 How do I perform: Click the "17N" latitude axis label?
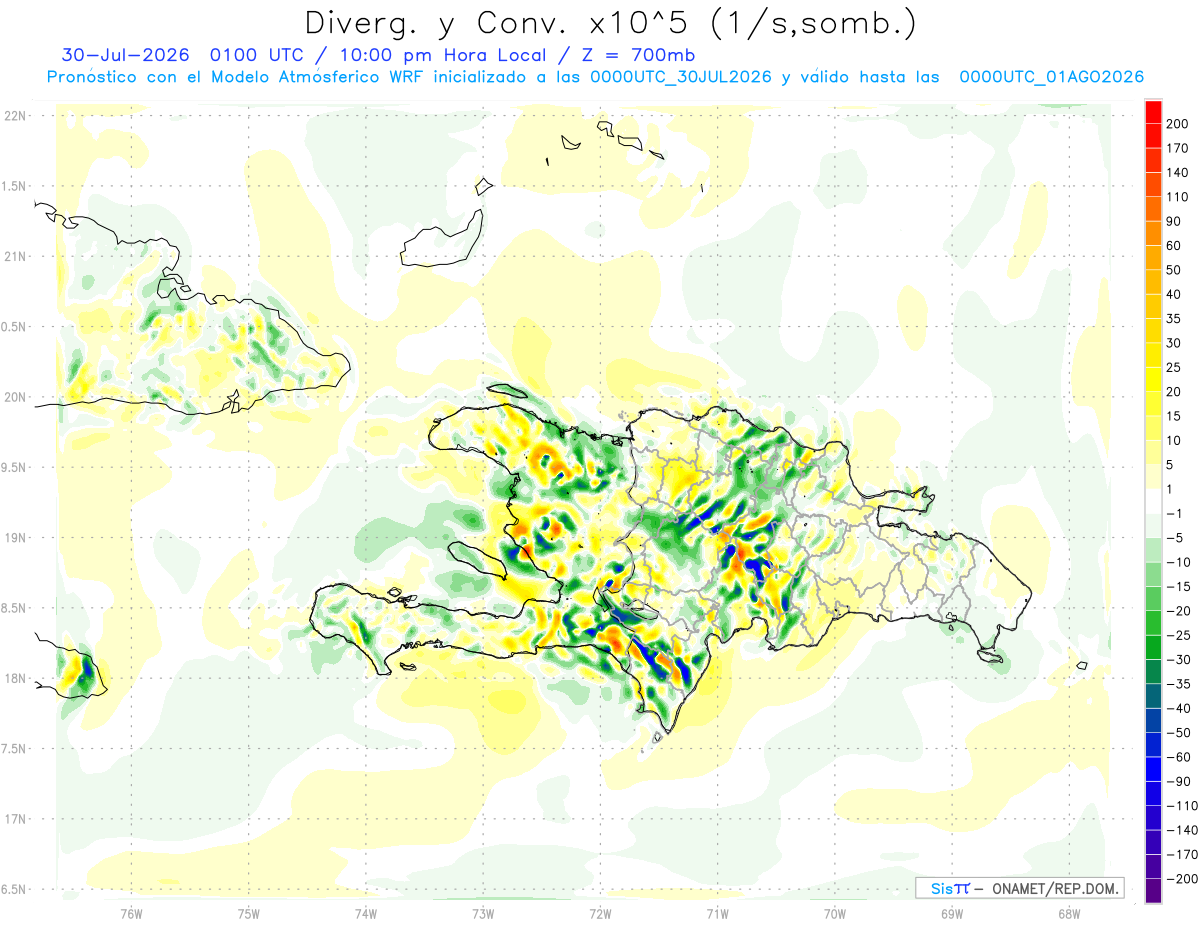[x=13, y=819]
